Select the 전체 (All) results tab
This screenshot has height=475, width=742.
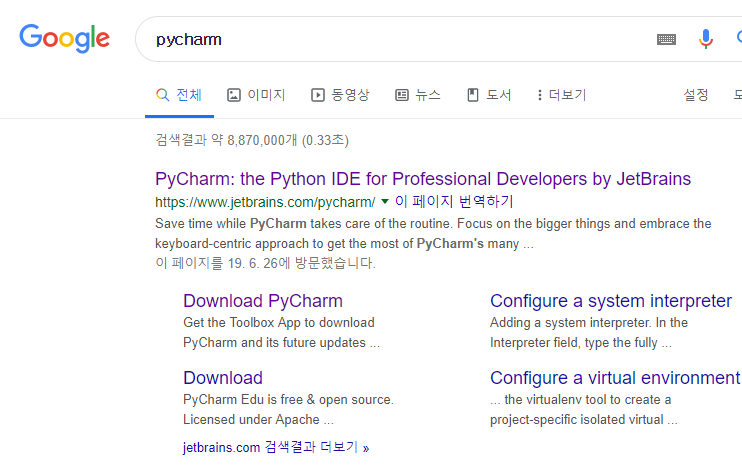pyautogui.click(x=179, y=95)
